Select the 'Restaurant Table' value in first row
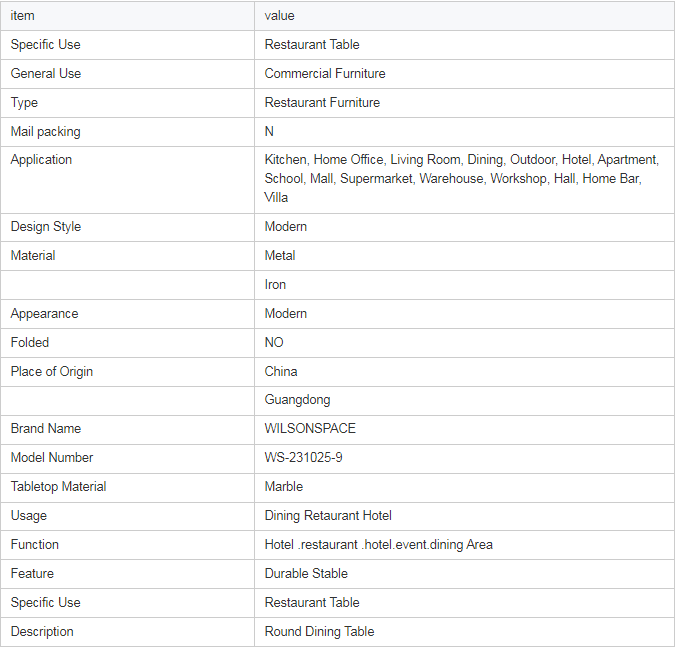Screen dimensions: 676x648 311,45
